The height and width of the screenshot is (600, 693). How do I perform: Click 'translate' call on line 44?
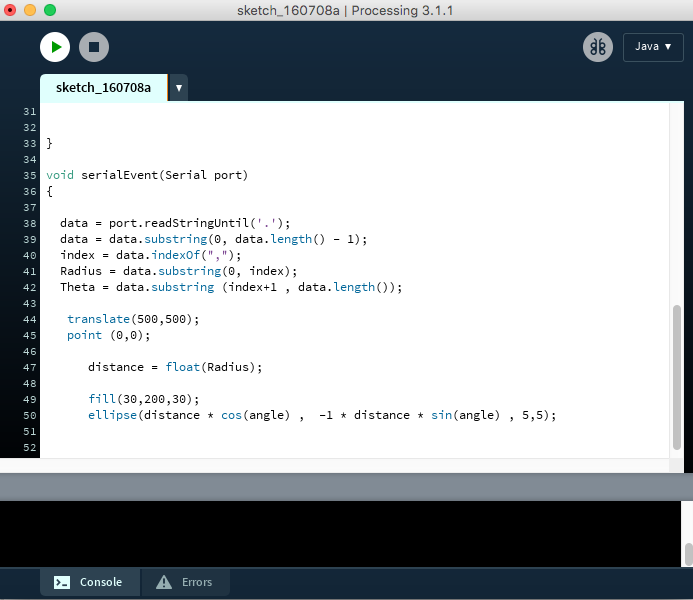click(98, 319)
